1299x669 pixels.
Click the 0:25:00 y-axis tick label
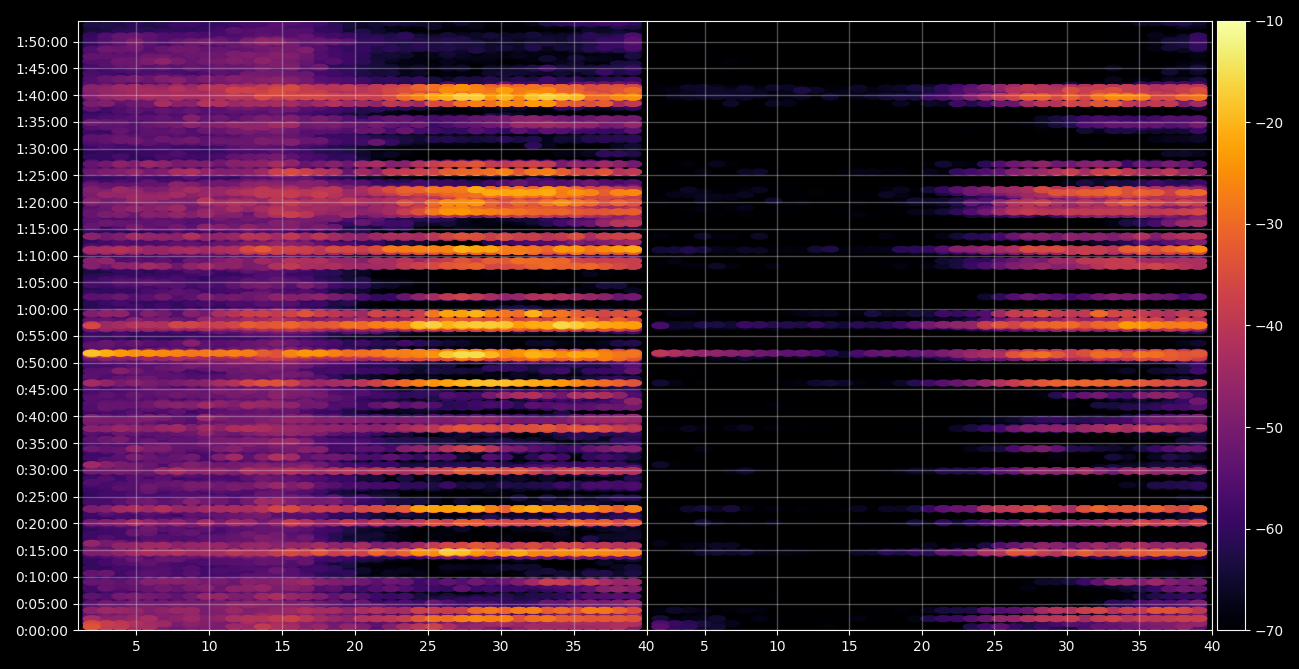pyautogui.click(x=41, y=497)
